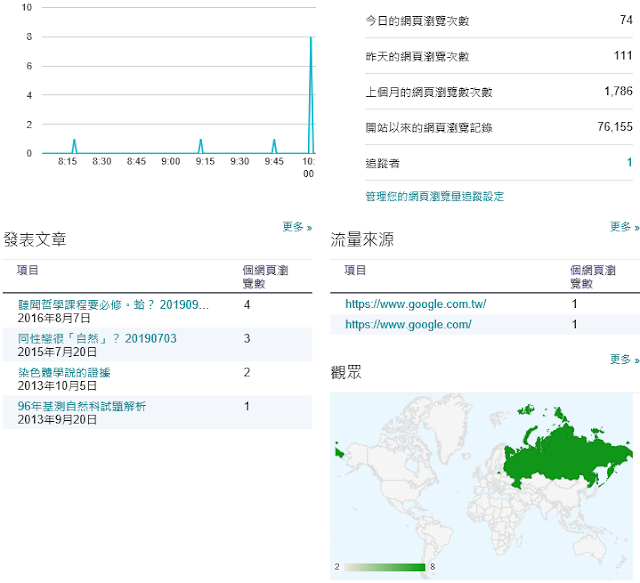Click the 項目 column header in 發表文章 table
Screen dimensions: 640x583
coord(28,270)
